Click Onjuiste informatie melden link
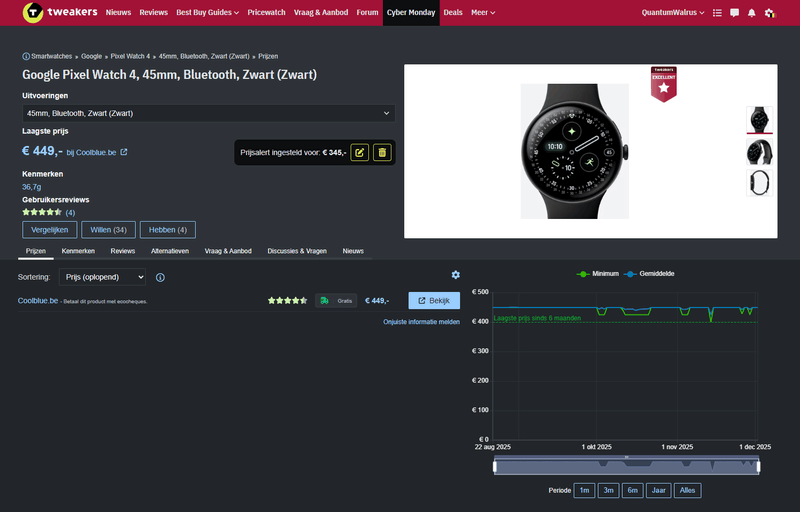 tap(421, 322)
